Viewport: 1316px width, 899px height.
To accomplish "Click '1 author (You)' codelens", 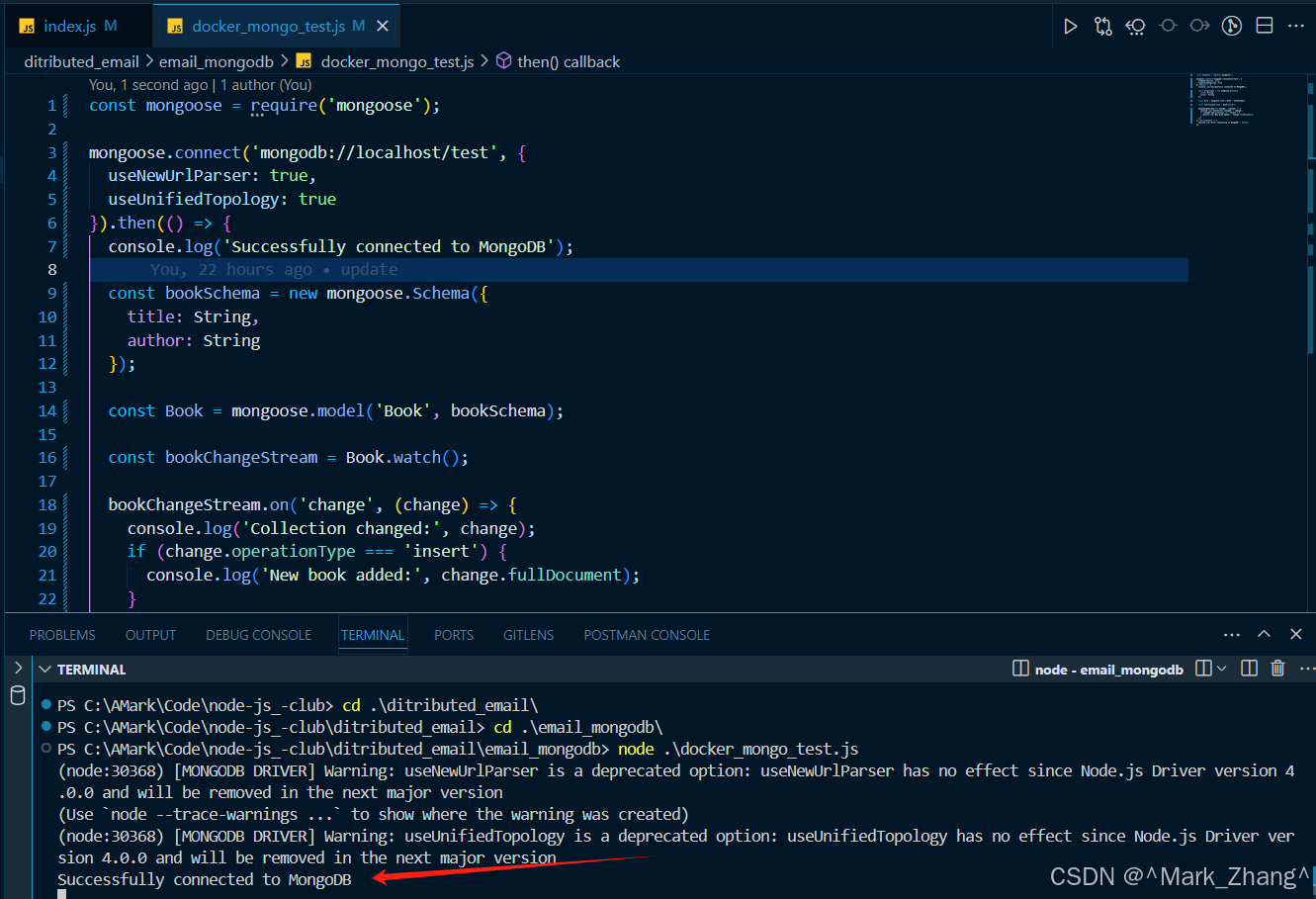I will tap(267, 85).
